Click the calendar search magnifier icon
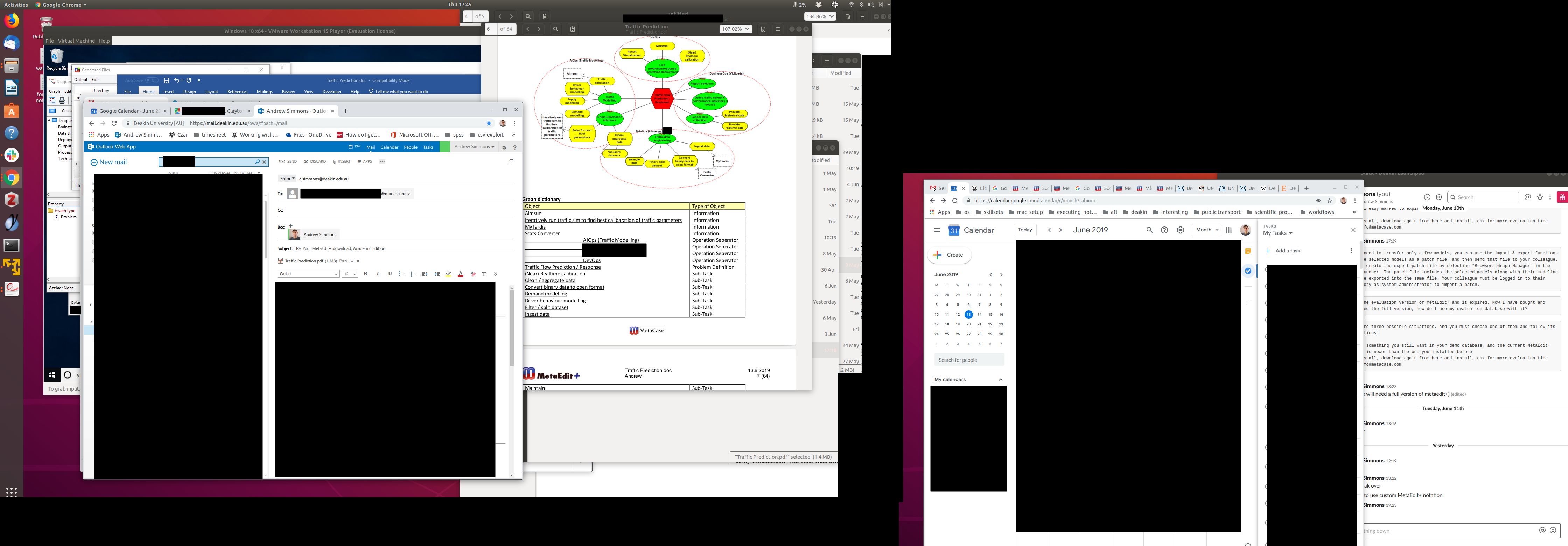 point(1149,230)
